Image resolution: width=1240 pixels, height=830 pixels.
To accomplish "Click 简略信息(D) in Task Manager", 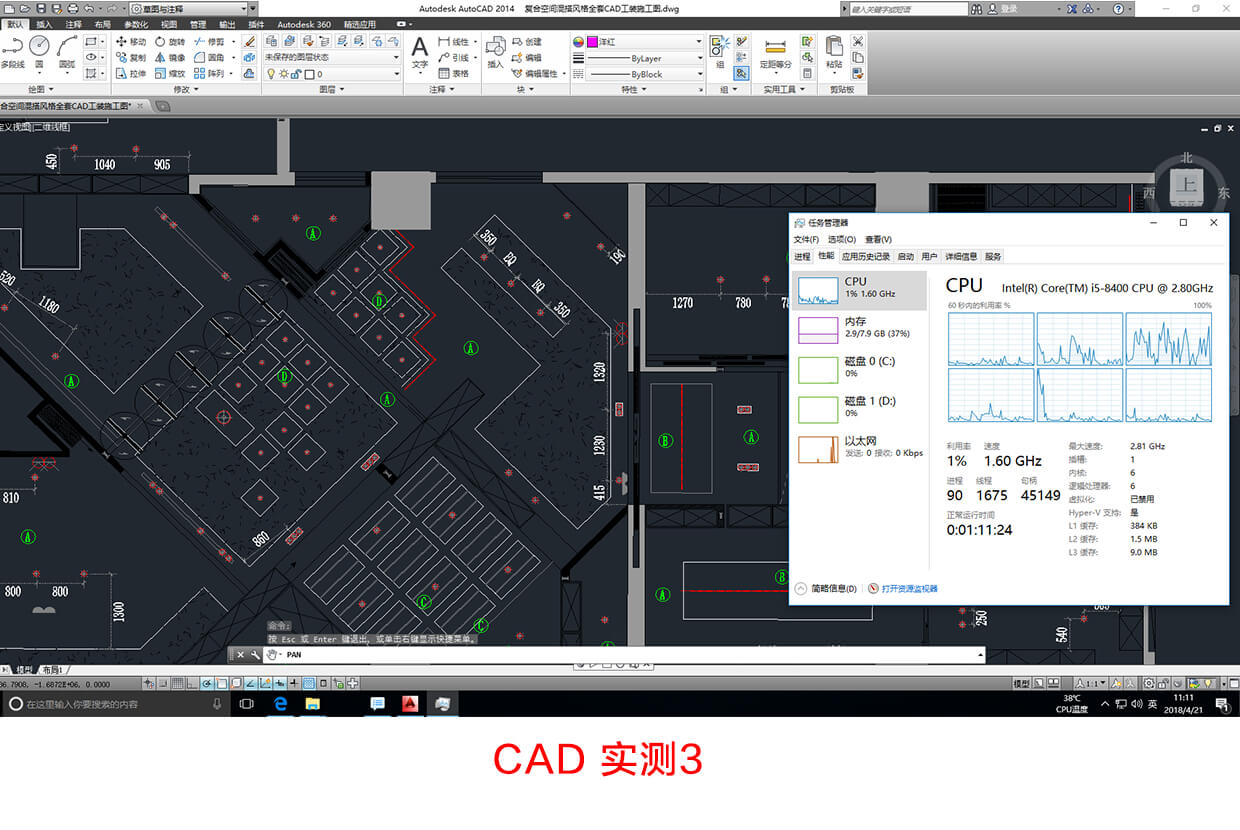I will [x=826, y=589].
